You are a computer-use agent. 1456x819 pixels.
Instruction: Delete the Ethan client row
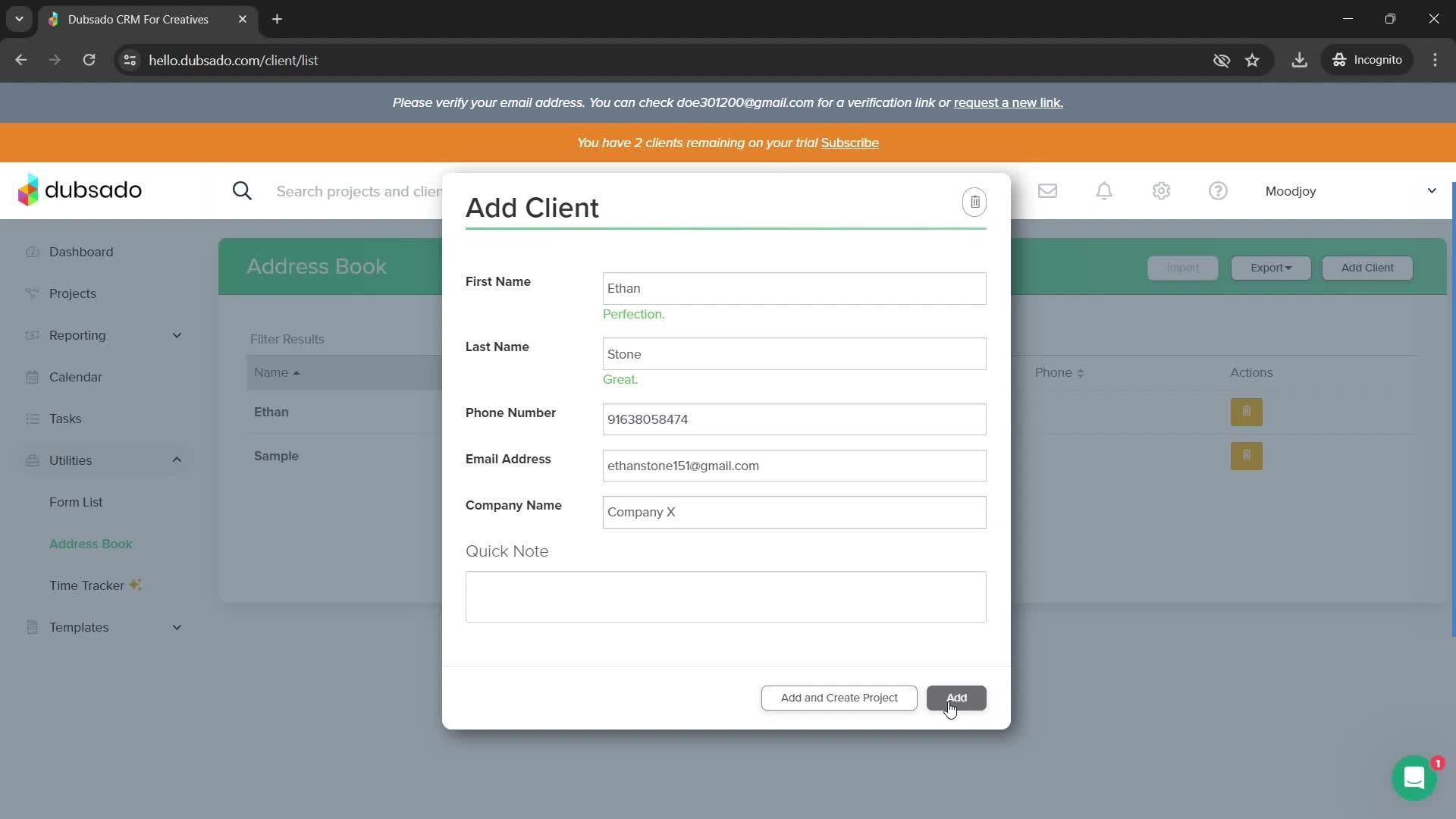[x=1246, y=412]
